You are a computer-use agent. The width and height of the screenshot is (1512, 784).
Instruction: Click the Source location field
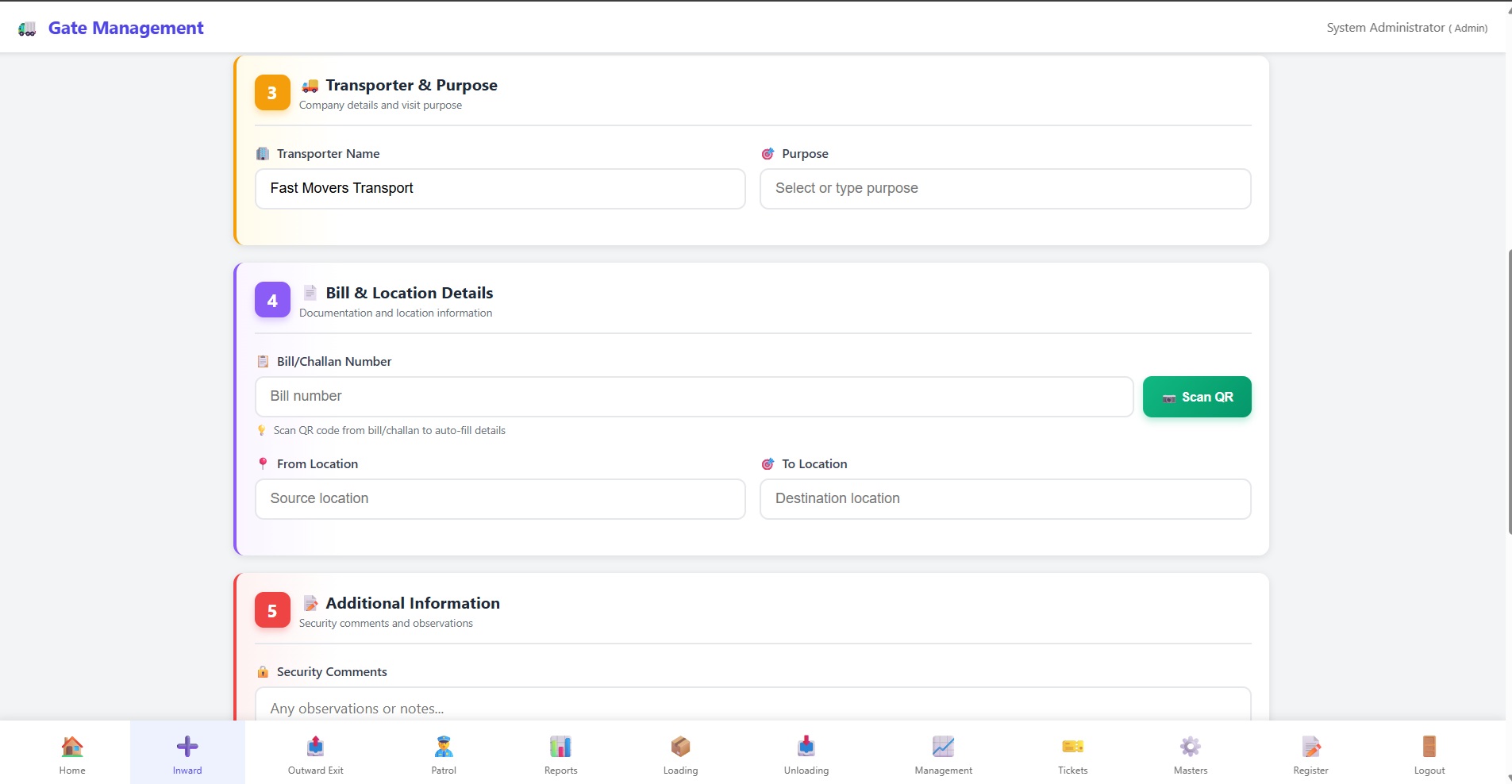(500, 499)
